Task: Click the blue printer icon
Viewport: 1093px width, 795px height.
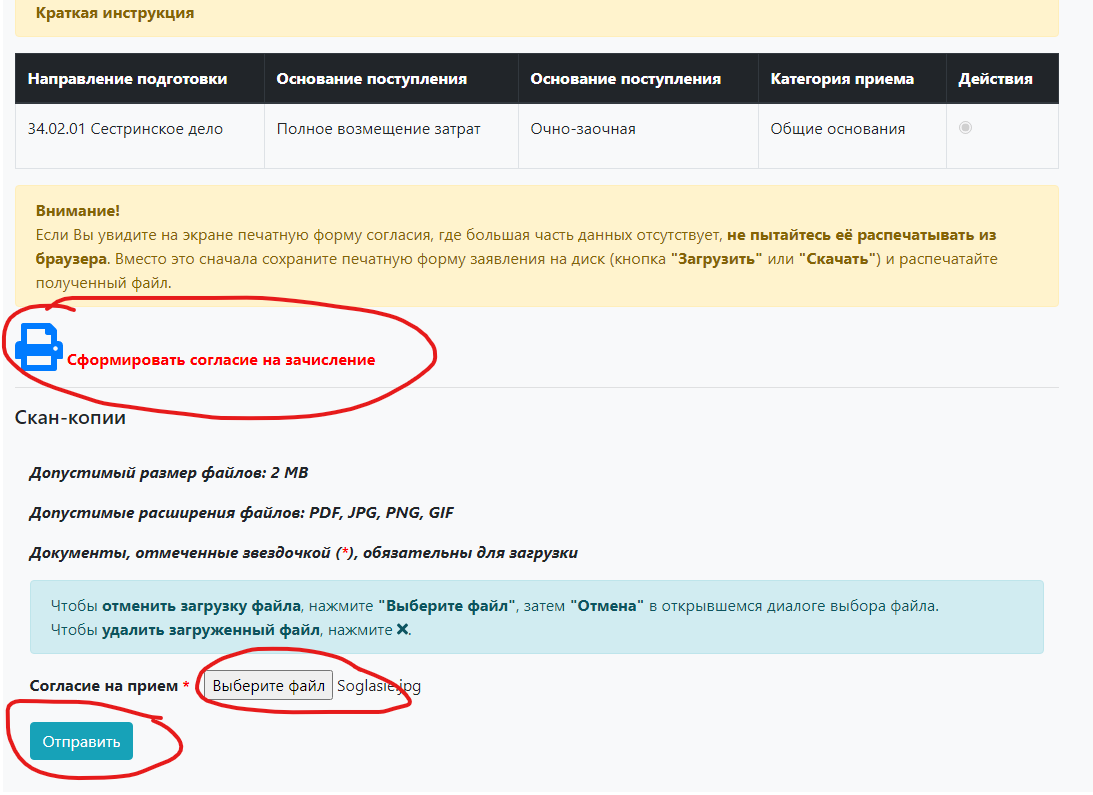Action: pos(38,347)
